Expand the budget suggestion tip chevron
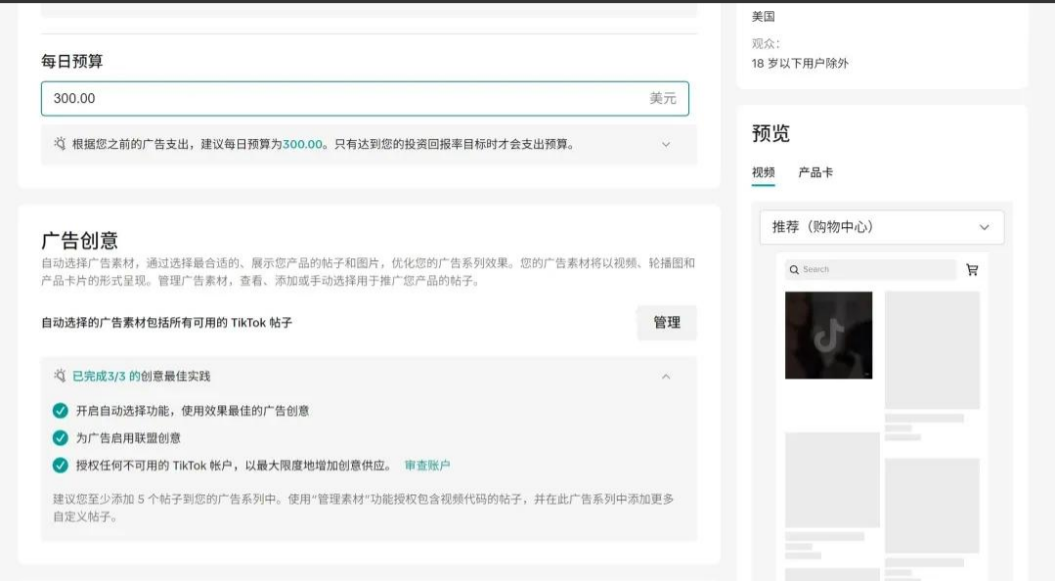The image size is (1055, 581). click(665, 145)
